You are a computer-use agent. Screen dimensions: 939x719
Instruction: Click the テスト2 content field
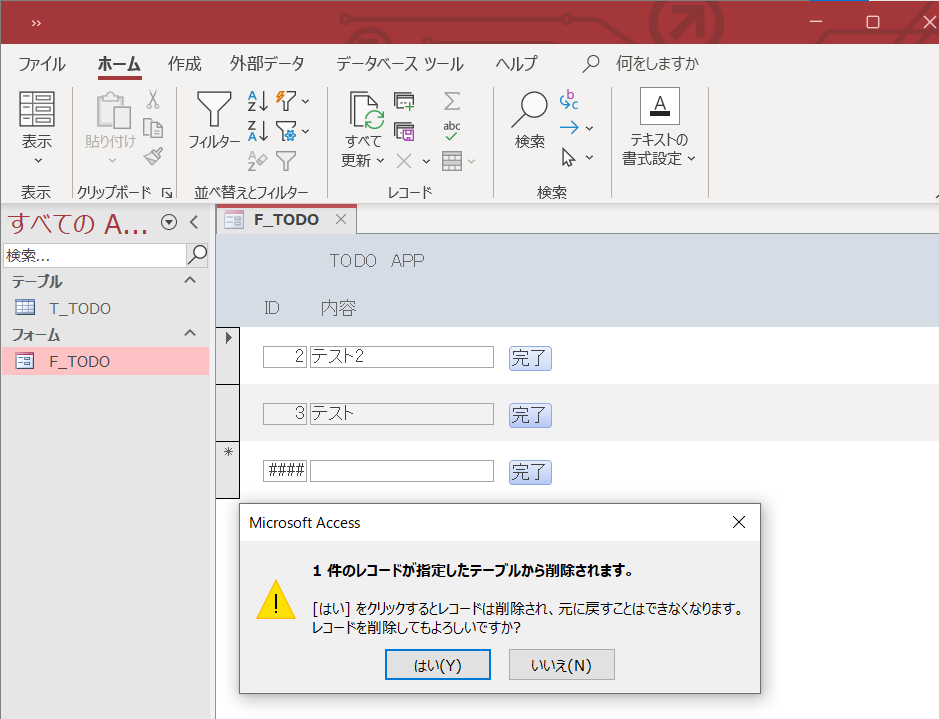(402, 357)
